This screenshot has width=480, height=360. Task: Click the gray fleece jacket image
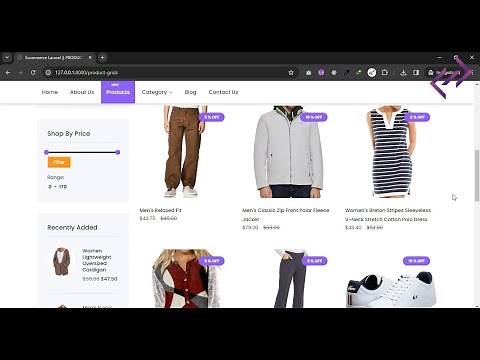(288, 152)
